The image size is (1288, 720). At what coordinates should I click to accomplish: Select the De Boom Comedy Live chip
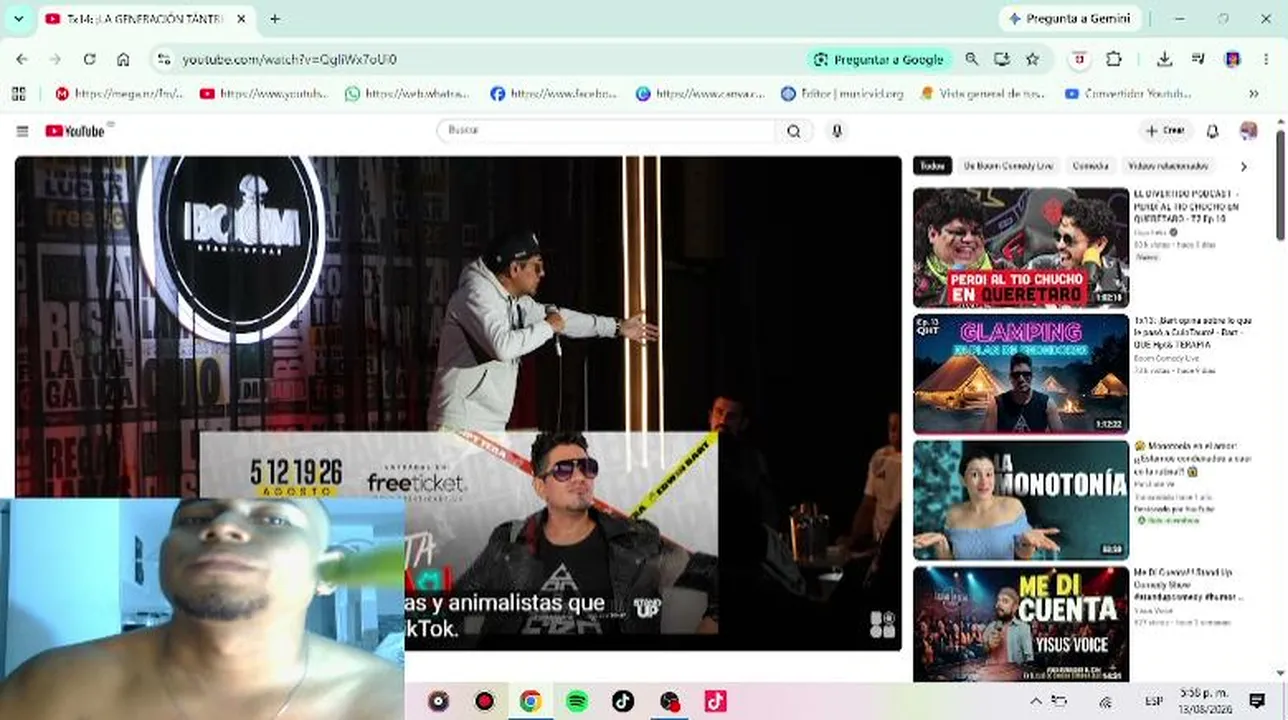click(1008, 166)
